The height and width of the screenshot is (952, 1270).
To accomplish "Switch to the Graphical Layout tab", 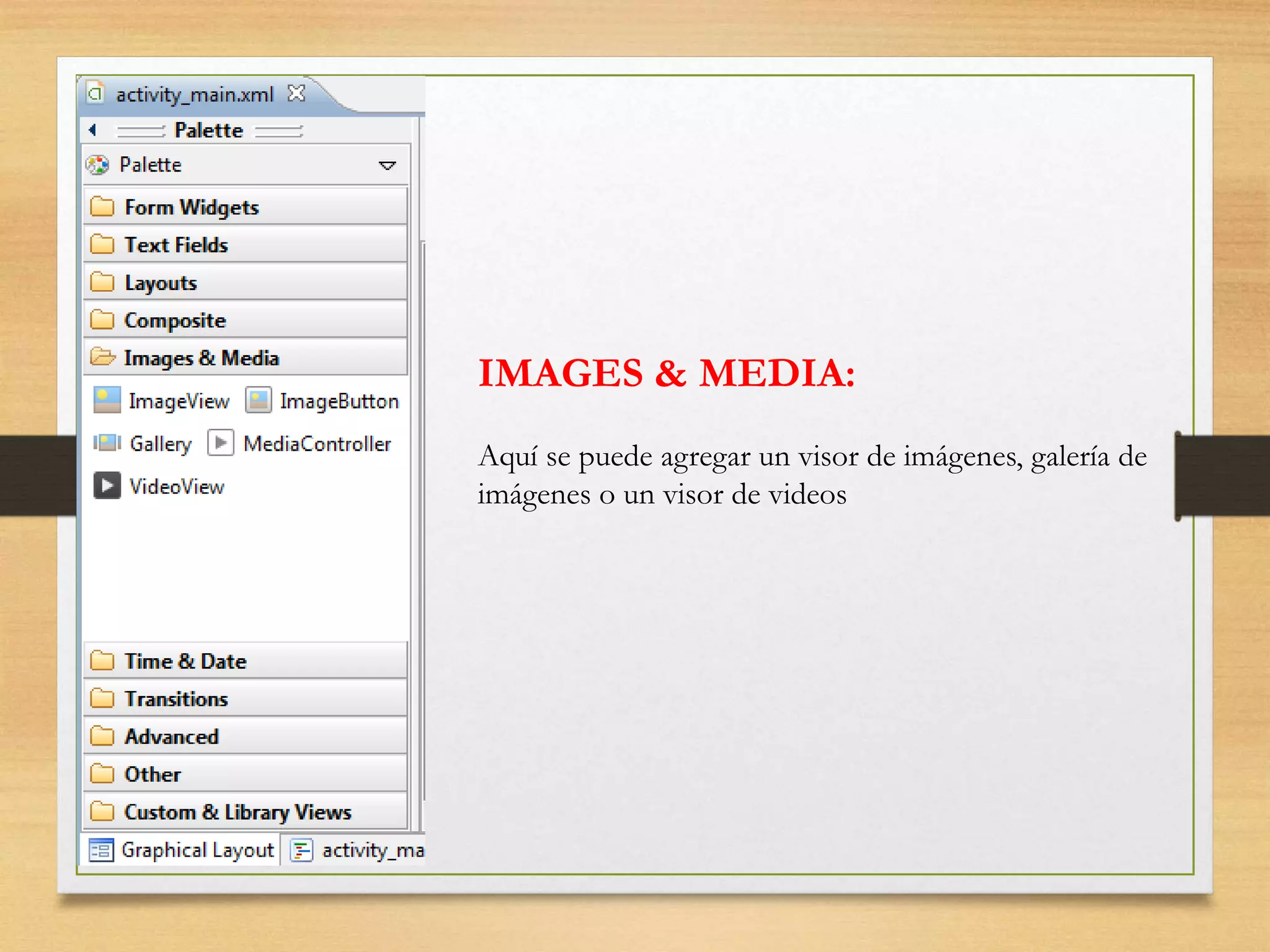I will 180,850.
